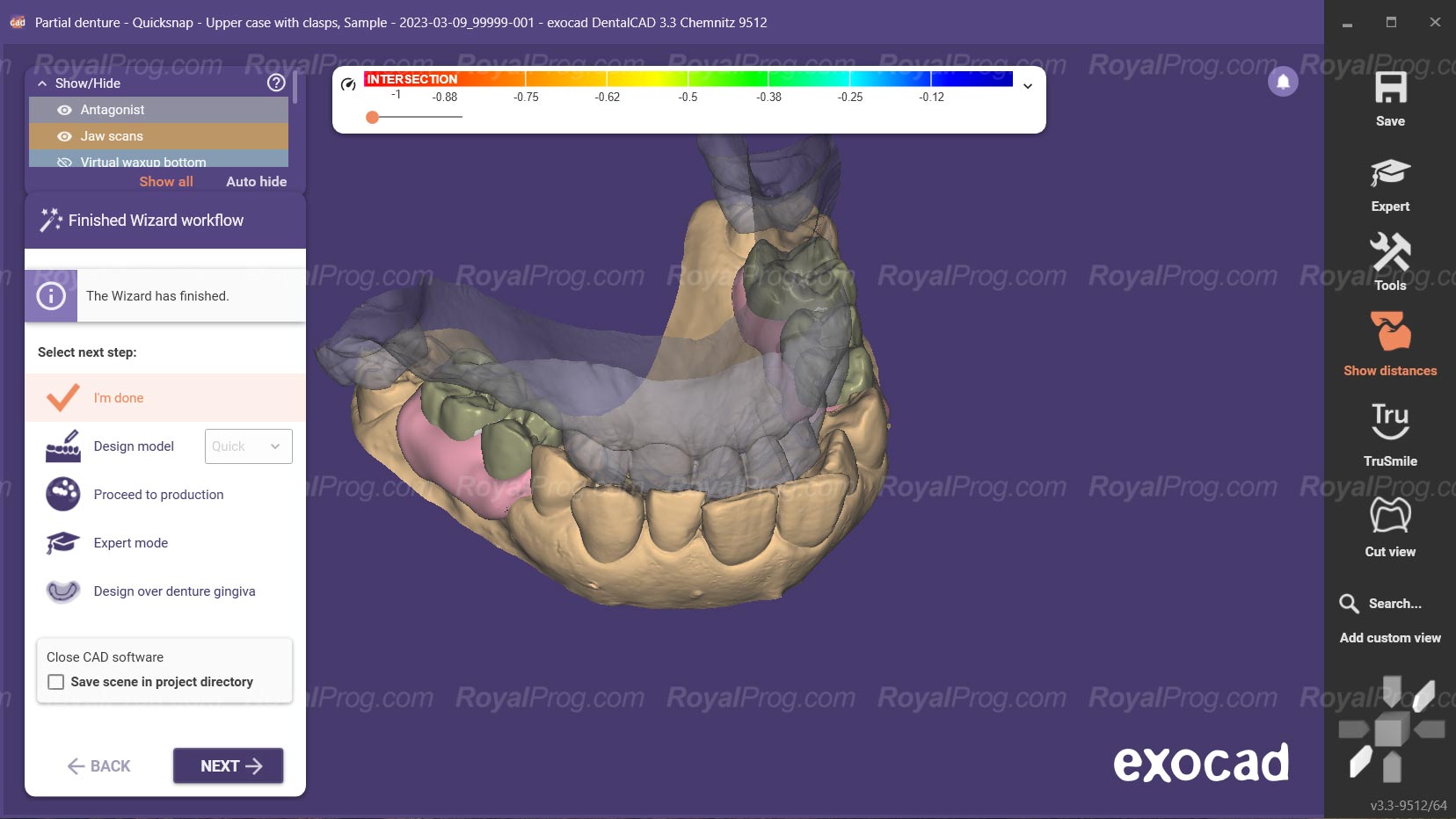Collapse the Intersection distance bar
Image resolution: width=1456 pixels, height=819 pixels.
click(1027, 85)
